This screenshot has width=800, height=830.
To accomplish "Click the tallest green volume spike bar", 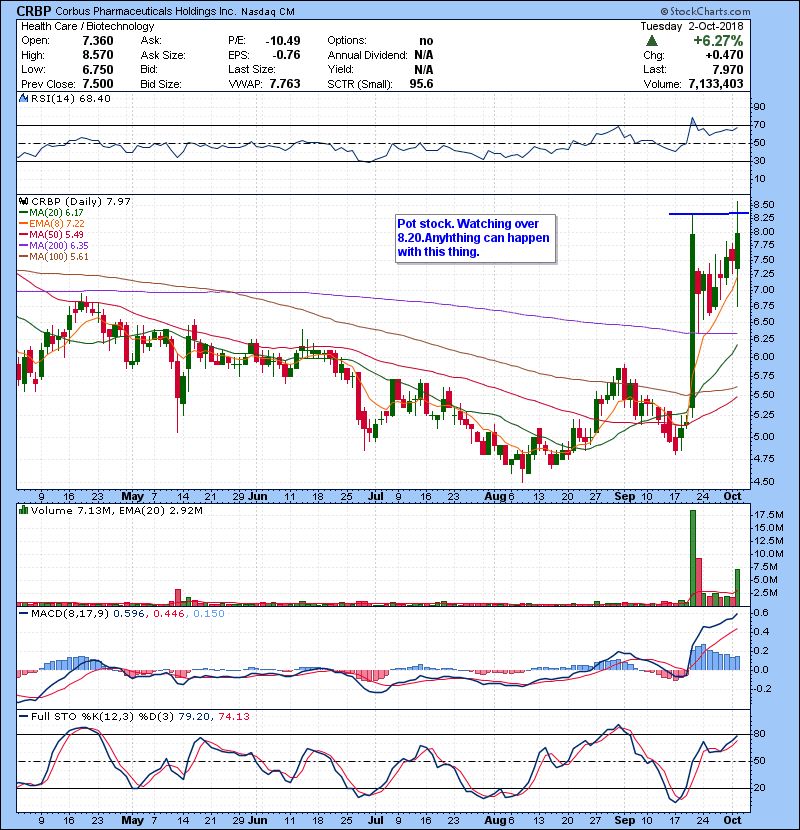I will point(693,557).
